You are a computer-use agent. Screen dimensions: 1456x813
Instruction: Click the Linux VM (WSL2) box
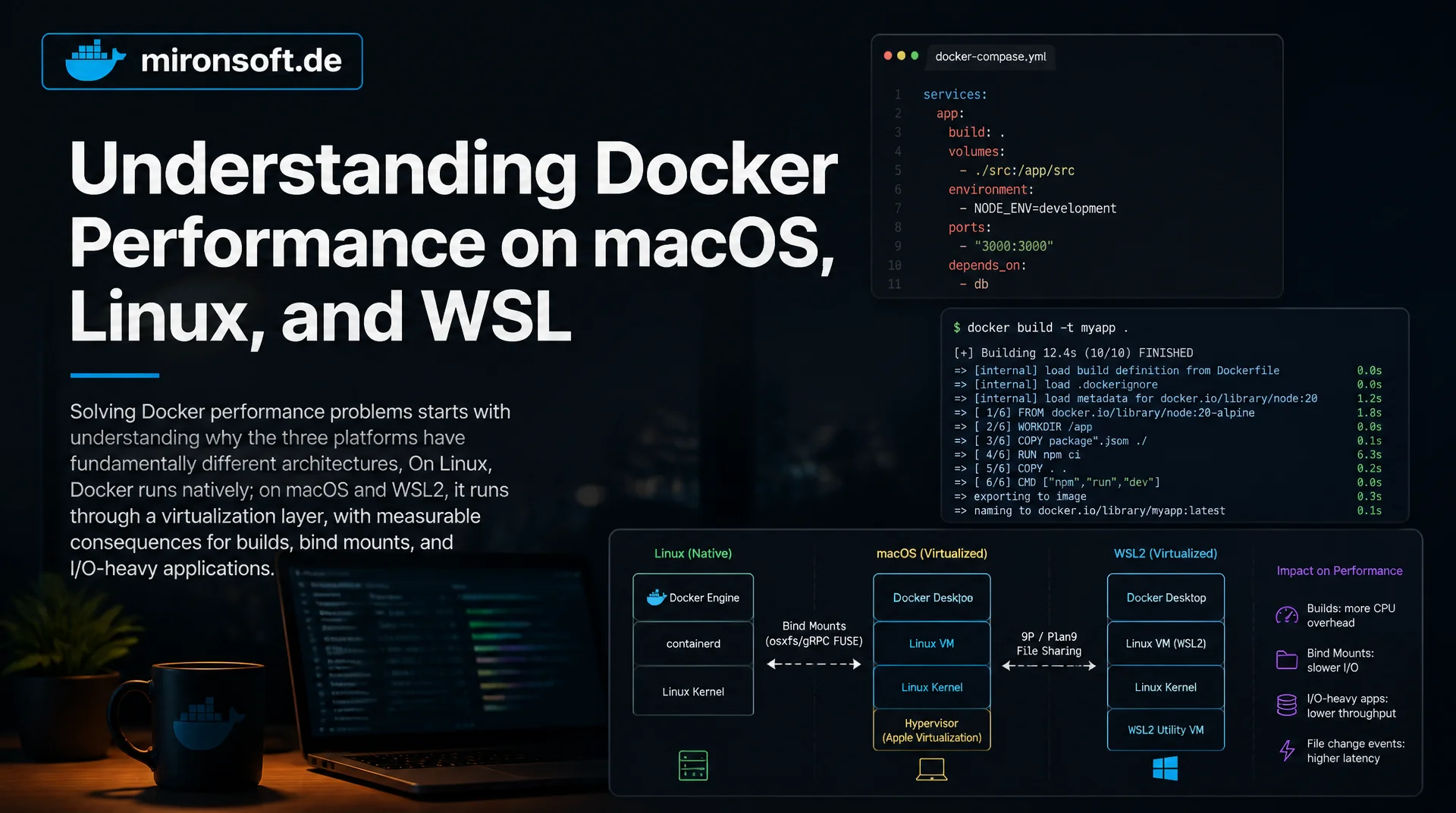(1166, 643)
